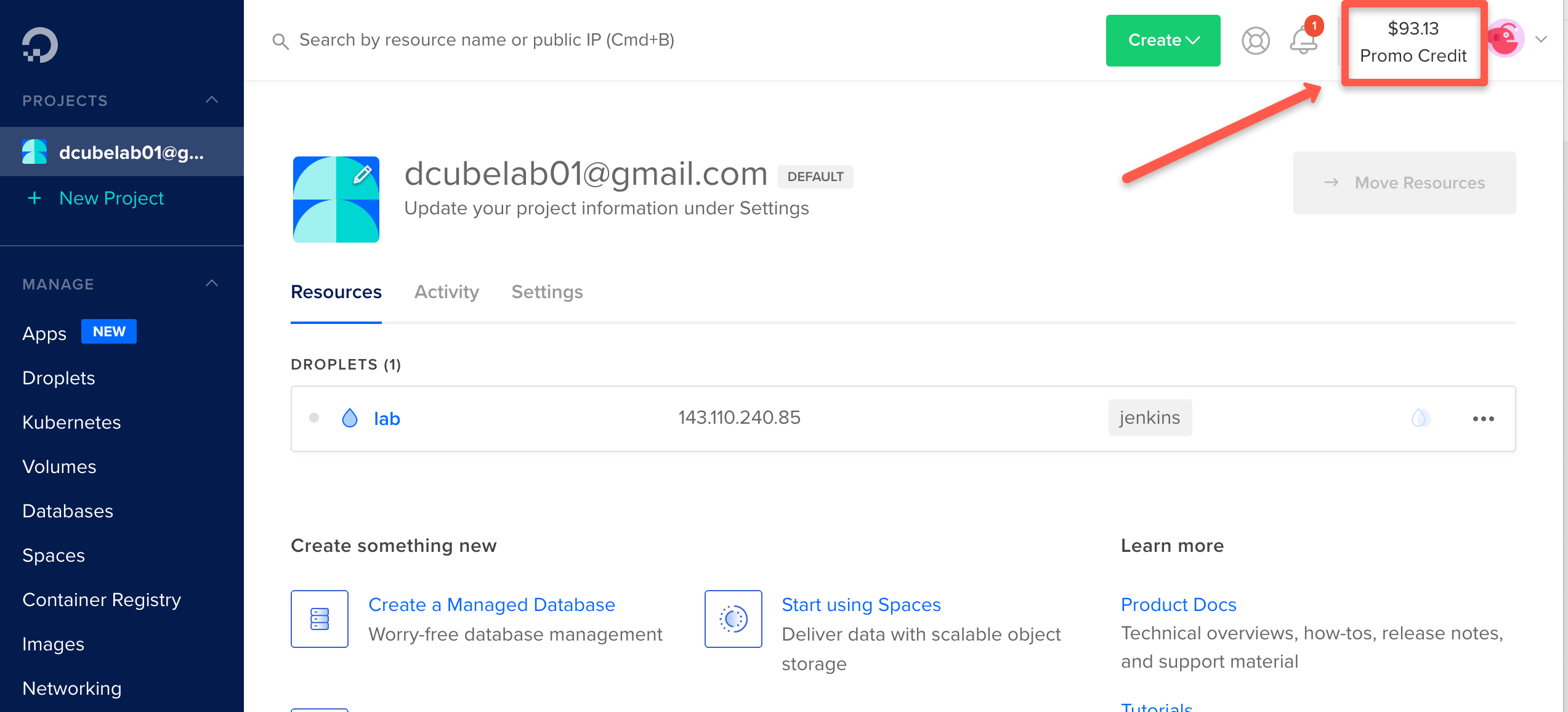
Task: Select the Managed Database icon
Action: 320,619
